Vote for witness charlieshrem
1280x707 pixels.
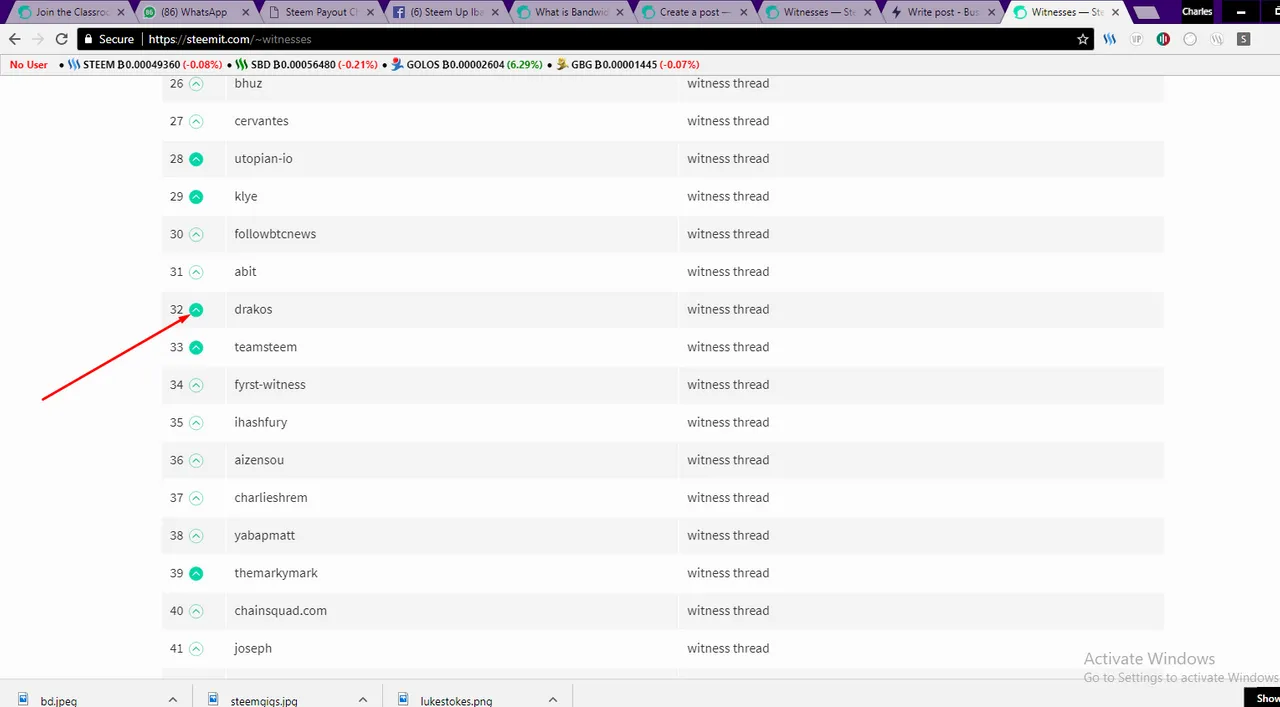click(x=196, y=498)
